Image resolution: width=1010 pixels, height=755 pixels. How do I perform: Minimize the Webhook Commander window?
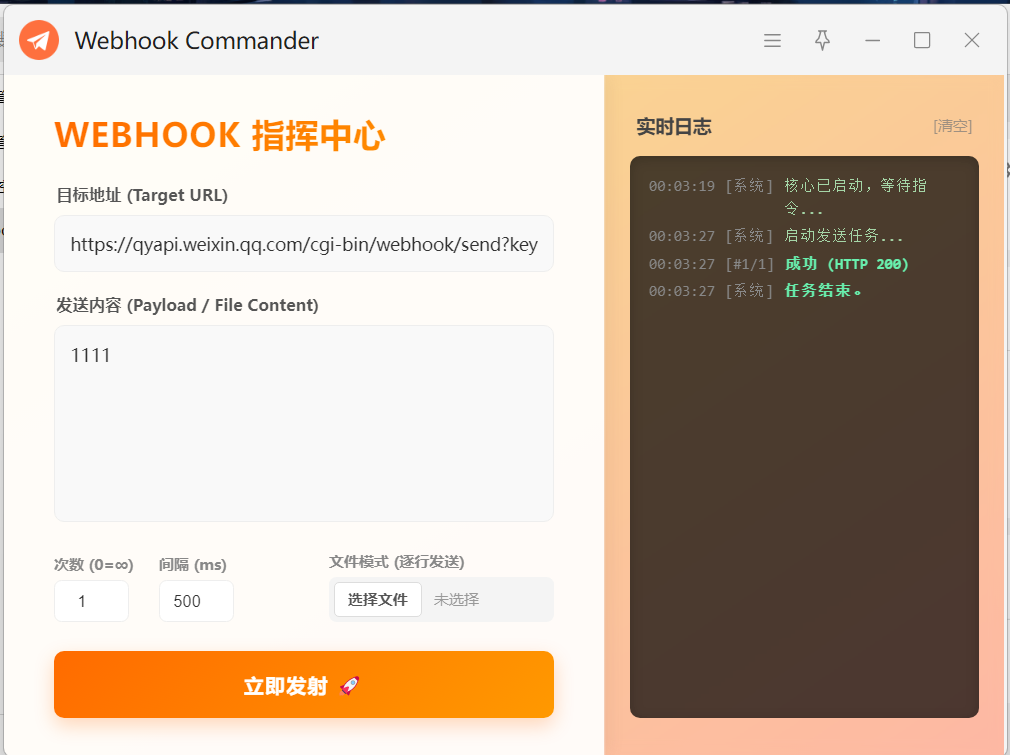pyautogui.click(x=872, y=41)
